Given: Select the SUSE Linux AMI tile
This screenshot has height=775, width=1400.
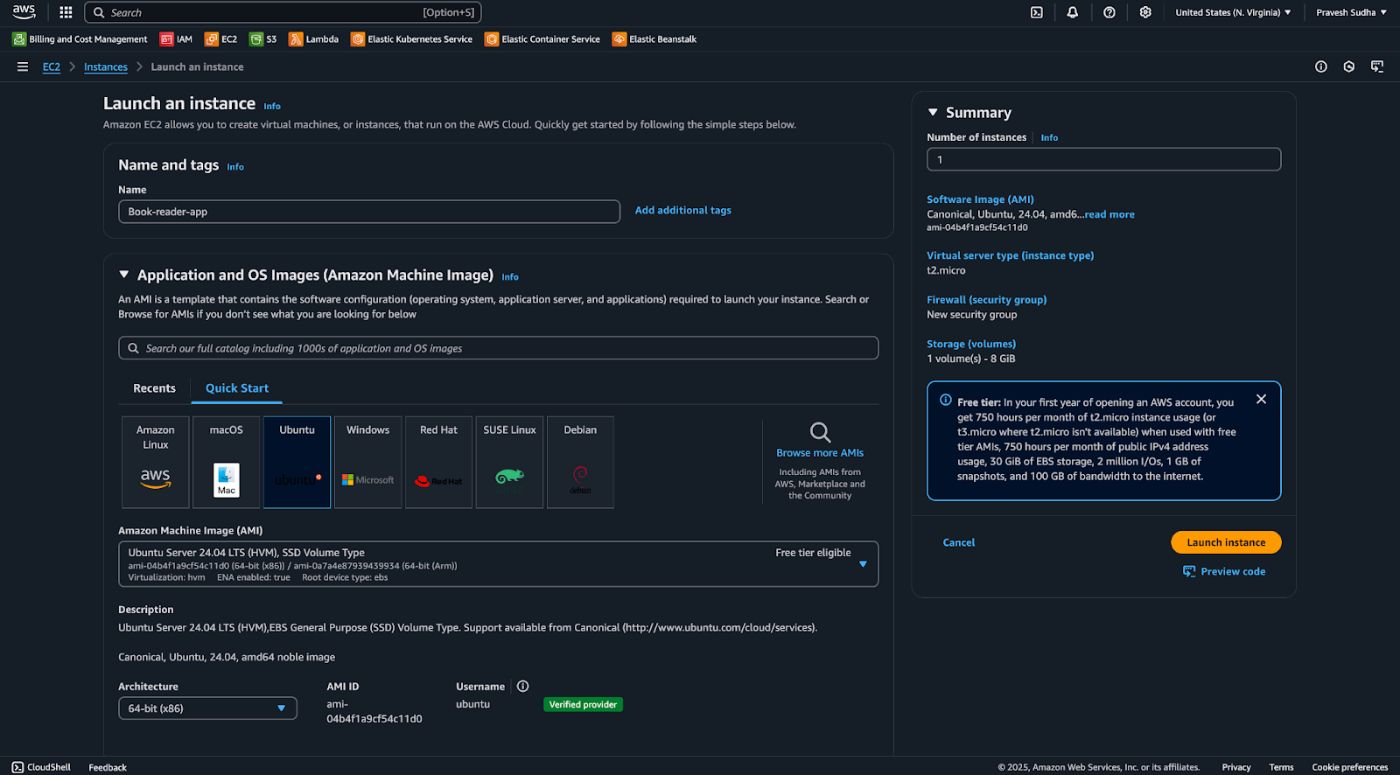Looking at the screenshot, I should click(x=510, y=462).
